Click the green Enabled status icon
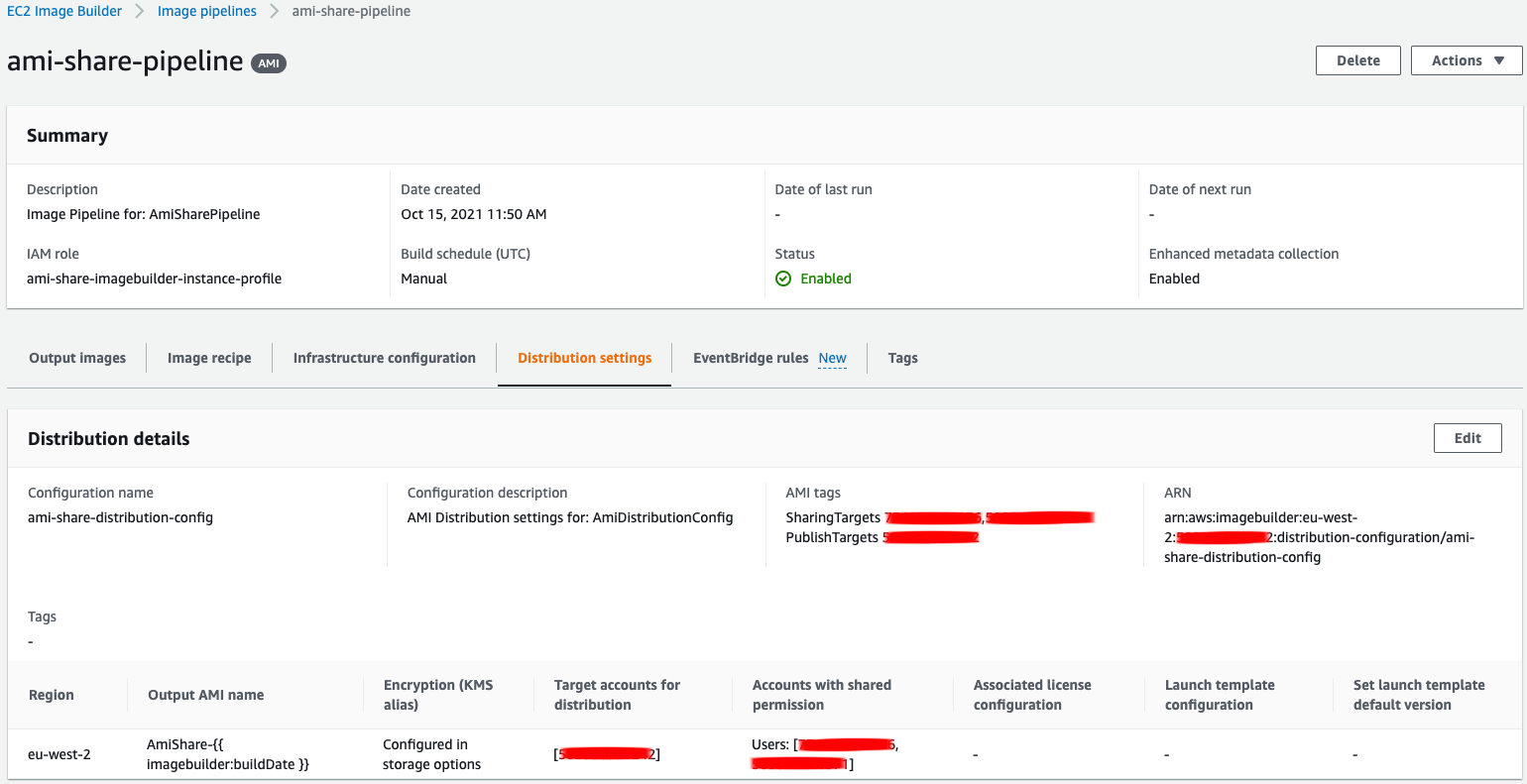Viewport: 1527px width, 784px height. (x=783, y=279)
